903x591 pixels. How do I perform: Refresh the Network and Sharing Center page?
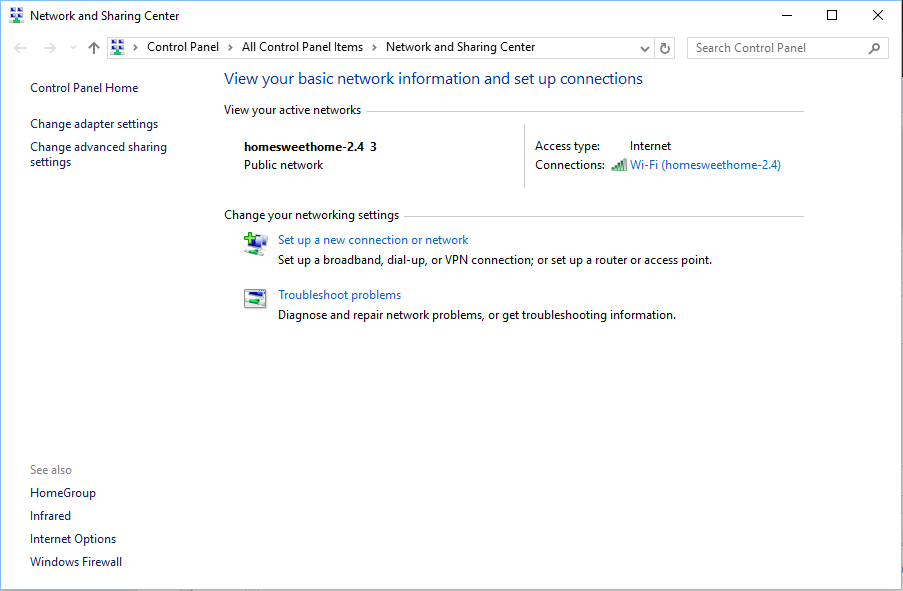click(666, 48)
